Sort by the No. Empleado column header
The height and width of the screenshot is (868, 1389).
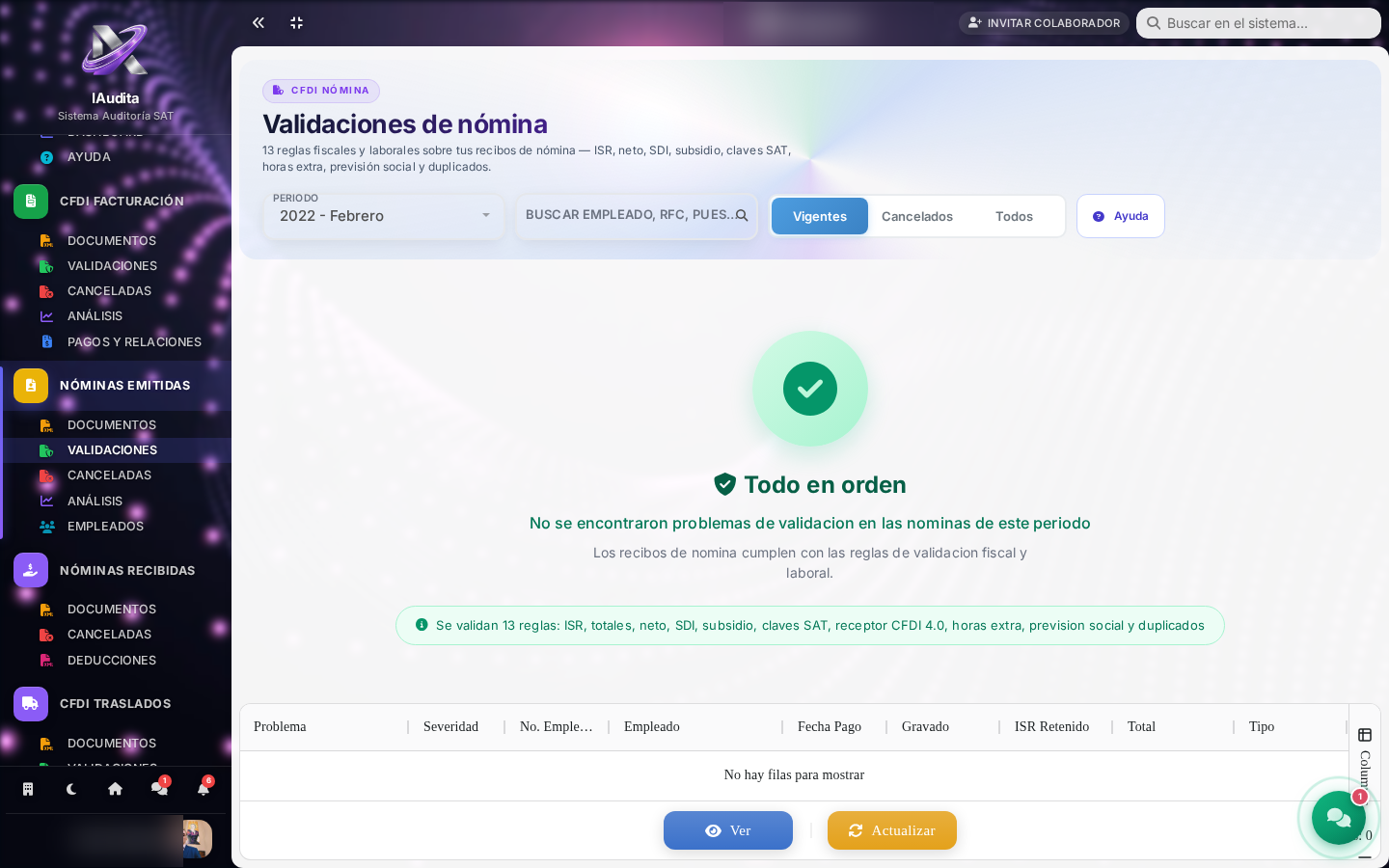[x=556, y=727]
